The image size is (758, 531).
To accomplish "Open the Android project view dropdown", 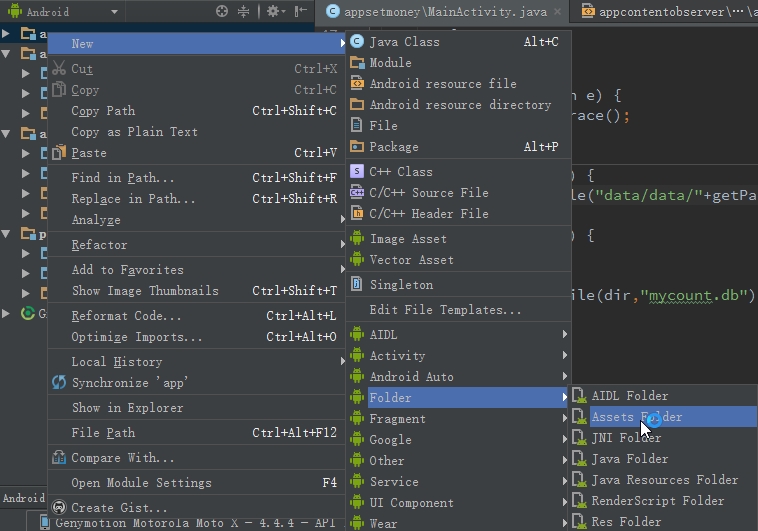I will coord(114,12).
